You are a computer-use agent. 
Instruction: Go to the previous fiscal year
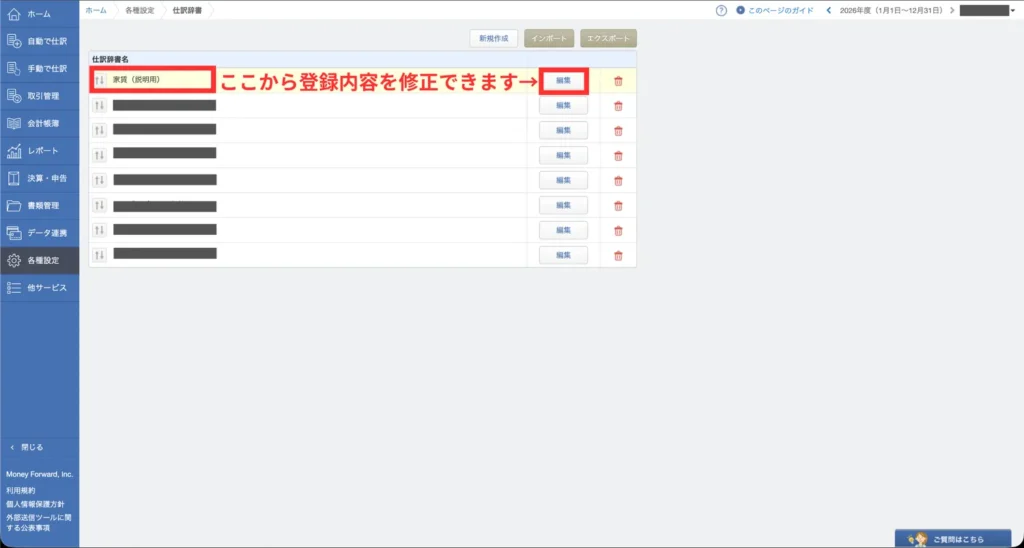(829, 10)
